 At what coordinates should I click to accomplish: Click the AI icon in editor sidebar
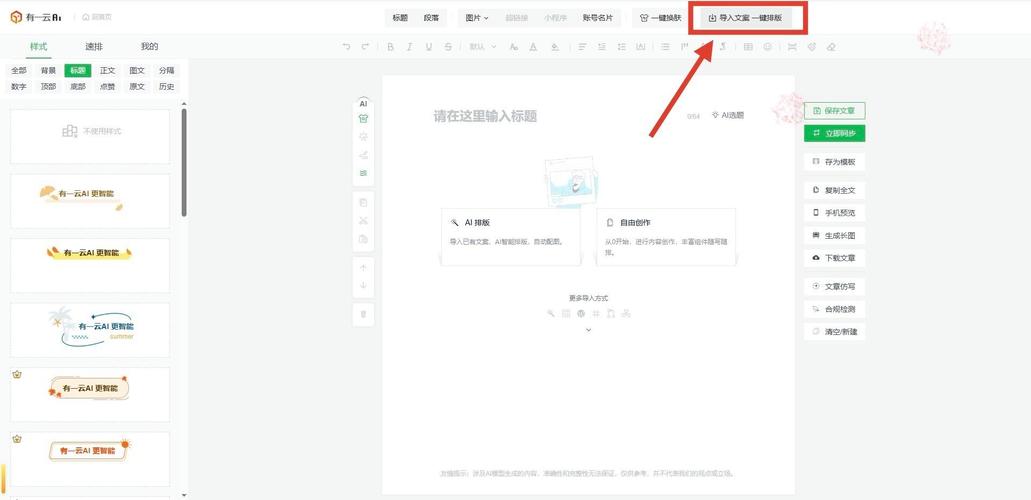(363, 103)
